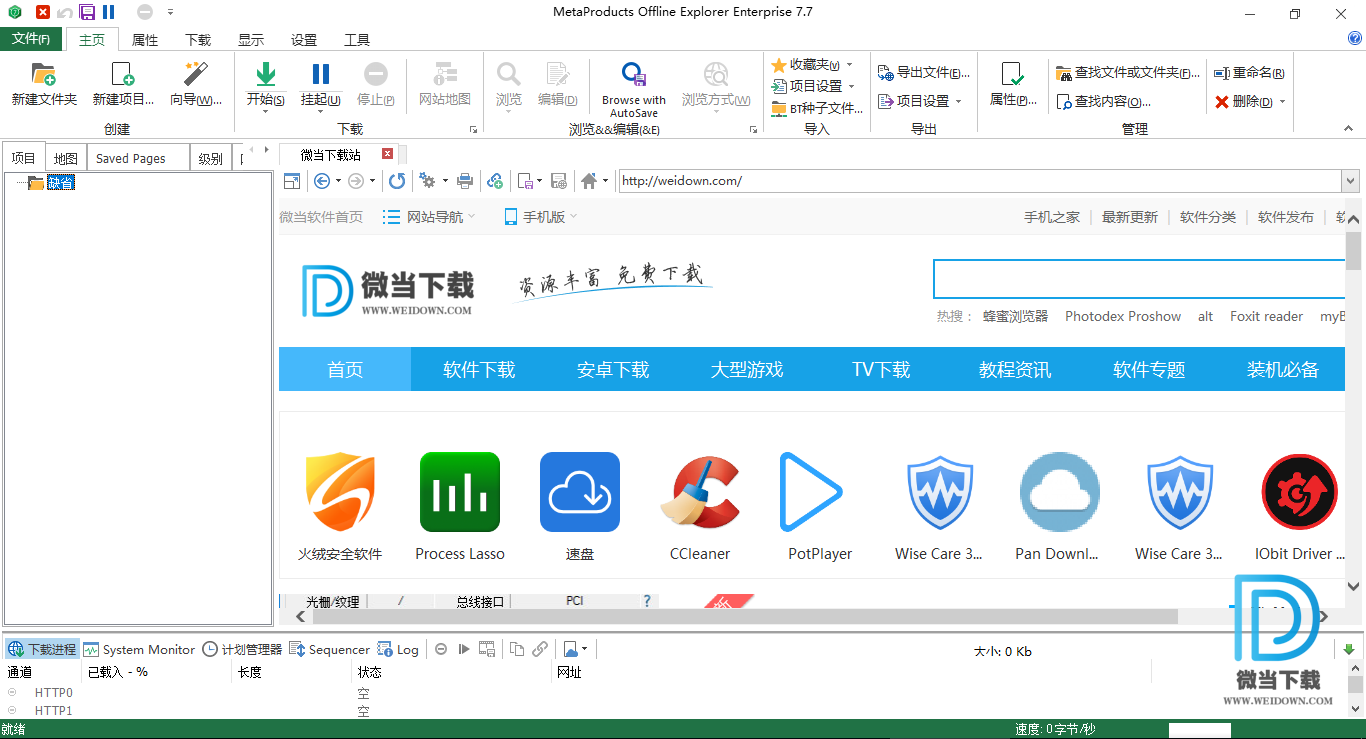This screenshot has width=1366, height=739.
Task: Open the back history dropdown arrow
Action: tap(338, 181)
